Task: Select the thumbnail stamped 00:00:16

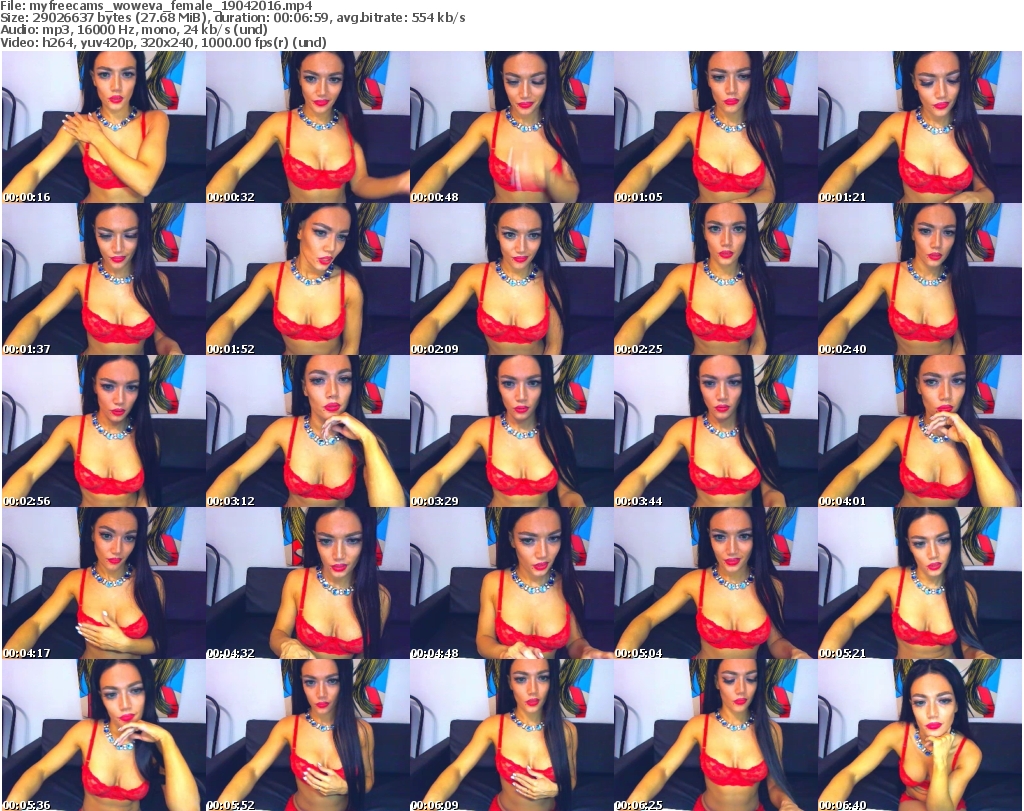Action: (104, 127)
